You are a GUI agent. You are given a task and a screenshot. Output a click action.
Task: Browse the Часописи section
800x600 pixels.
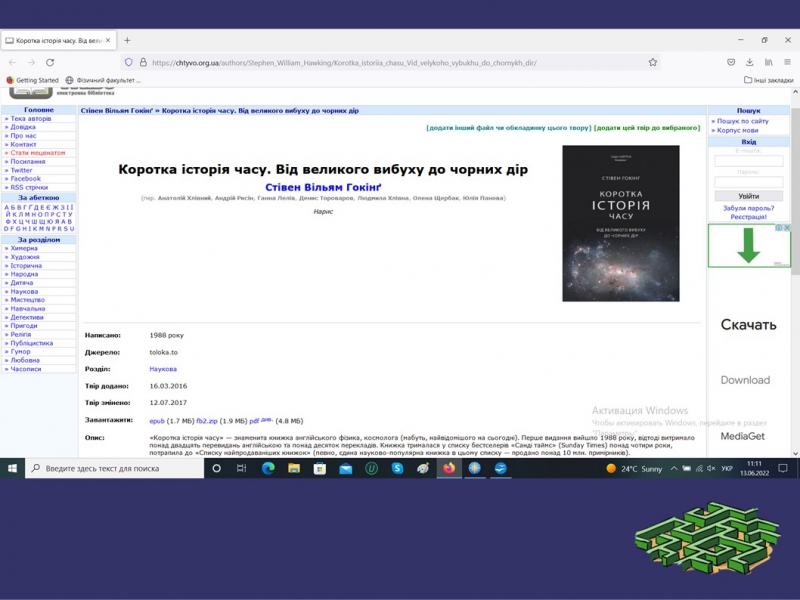26,369
